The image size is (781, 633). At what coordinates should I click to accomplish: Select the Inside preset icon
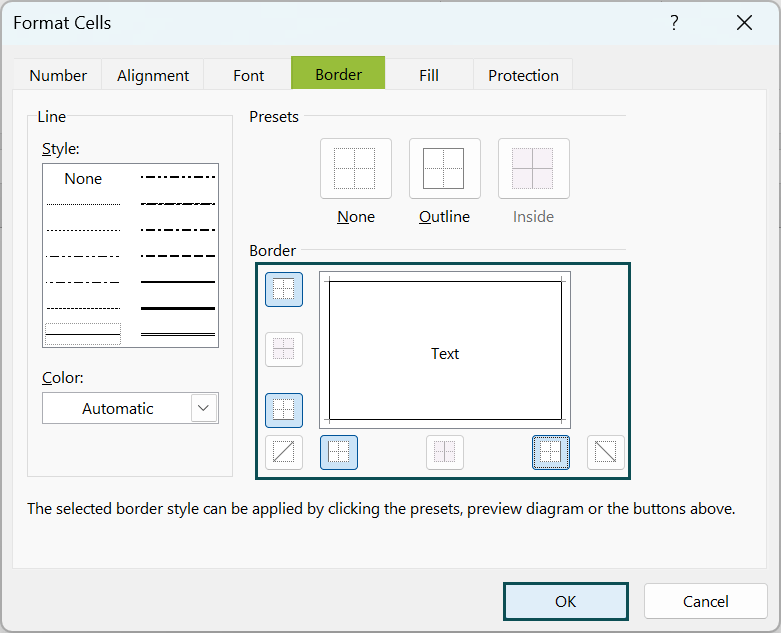click(x=533, y=168)
